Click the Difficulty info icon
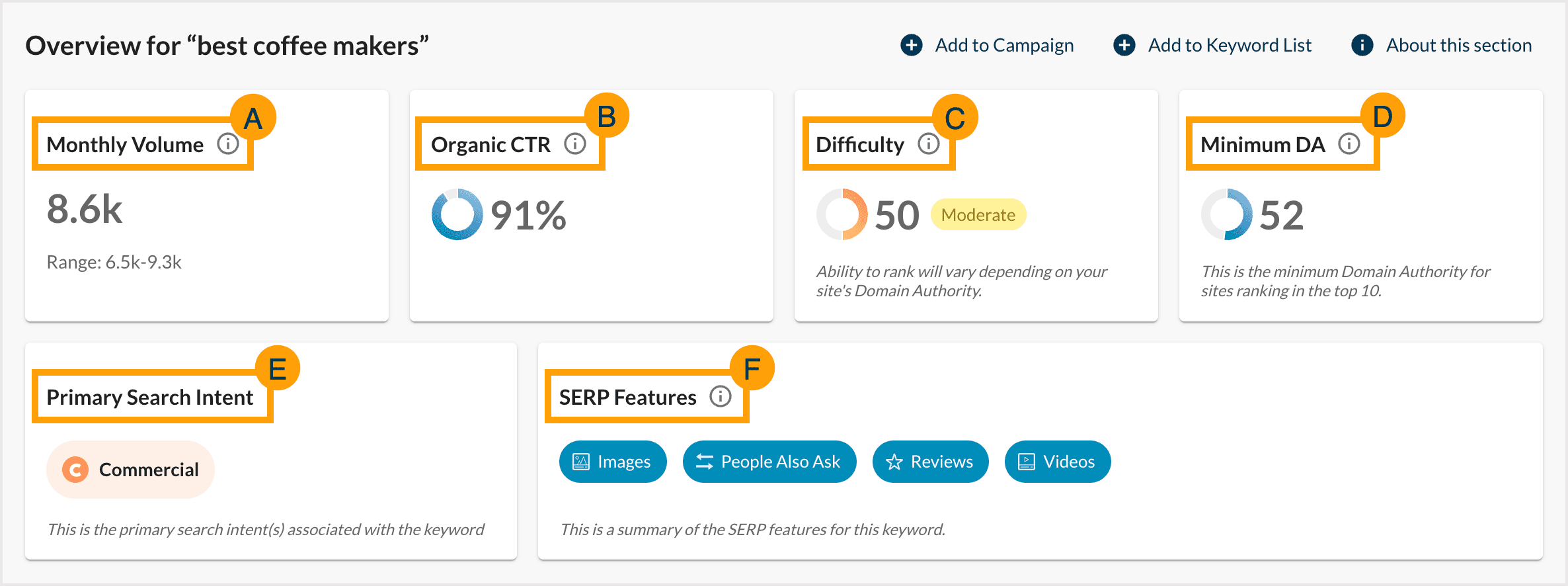The image size is (1568, 586). pyautogui.click(x=928, y=143)
